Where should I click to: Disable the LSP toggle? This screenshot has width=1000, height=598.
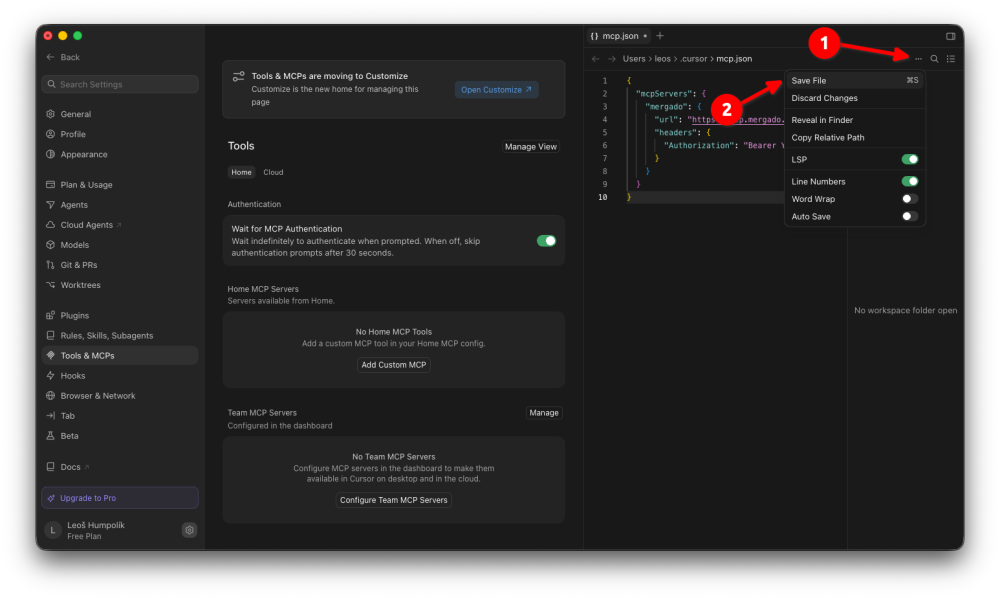(909, 159)
